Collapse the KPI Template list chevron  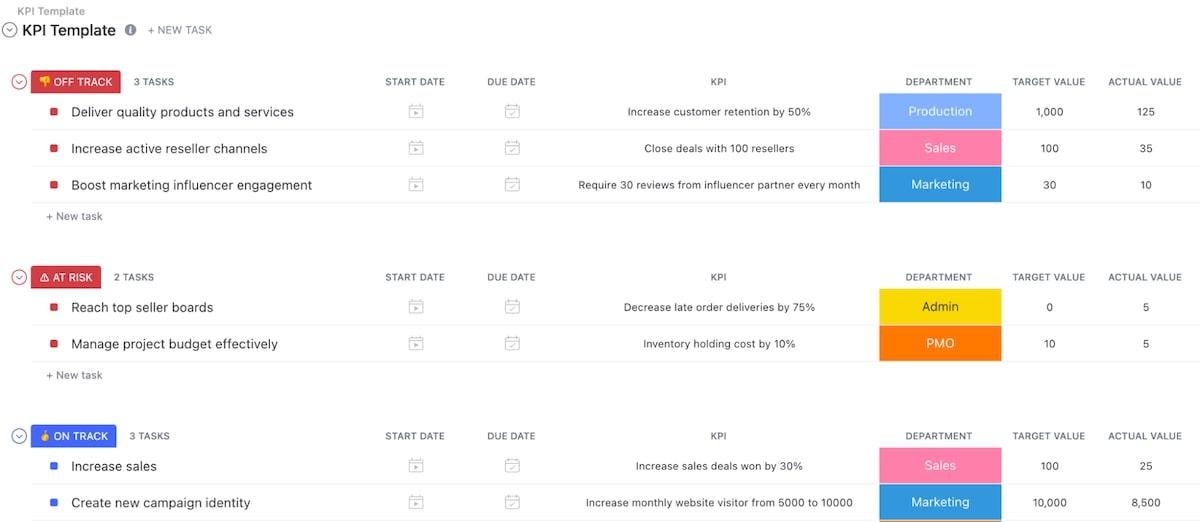tap(10, 30)
